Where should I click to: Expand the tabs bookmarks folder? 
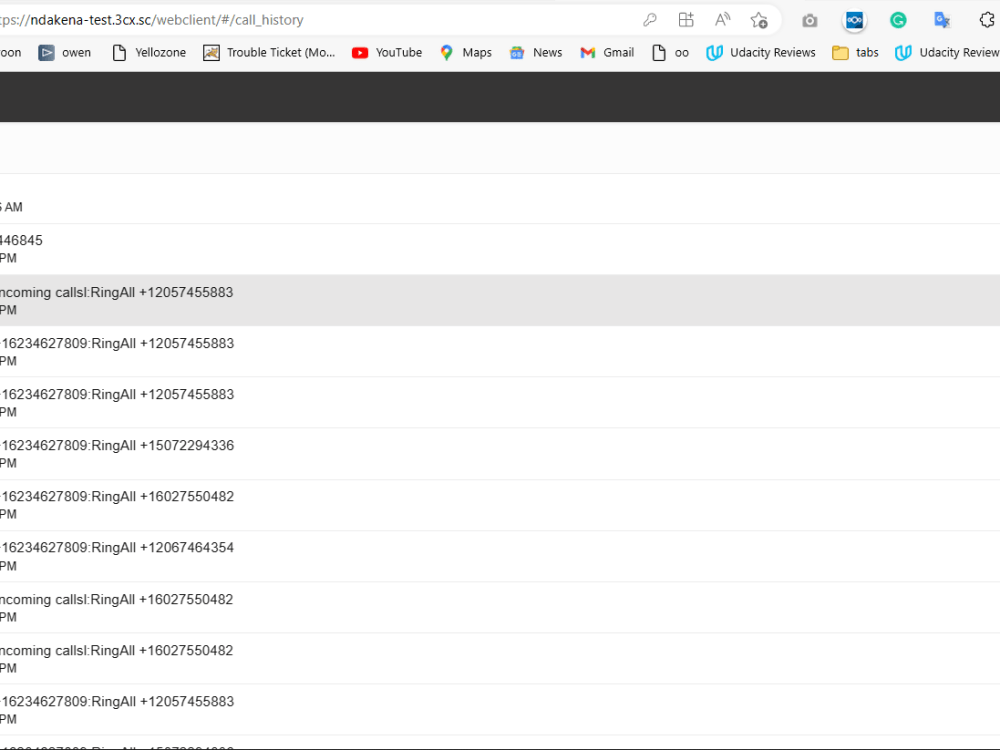(855, 52)
